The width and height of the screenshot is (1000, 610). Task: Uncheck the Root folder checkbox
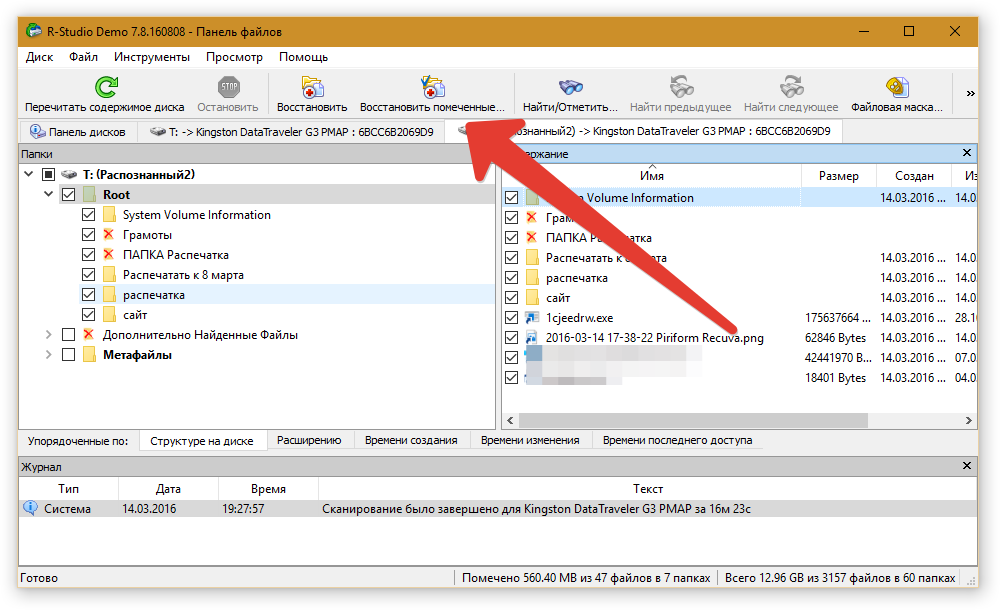tap(69, 195)
